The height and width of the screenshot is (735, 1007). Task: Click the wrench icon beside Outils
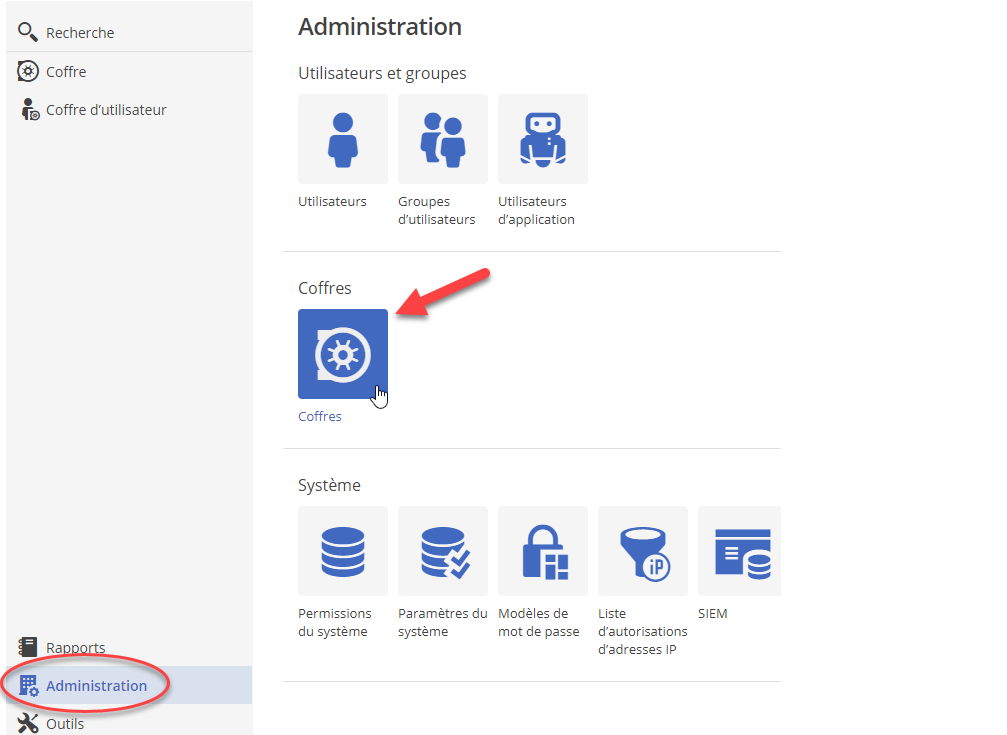[28, 723]
